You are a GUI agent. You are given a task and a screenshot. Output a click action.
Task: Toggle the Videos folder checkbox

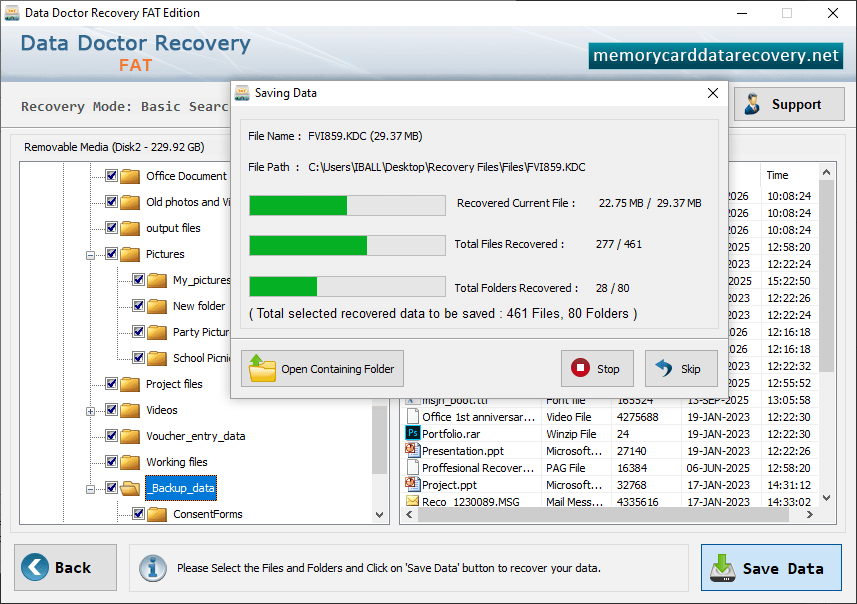click(x=111, y=409)
